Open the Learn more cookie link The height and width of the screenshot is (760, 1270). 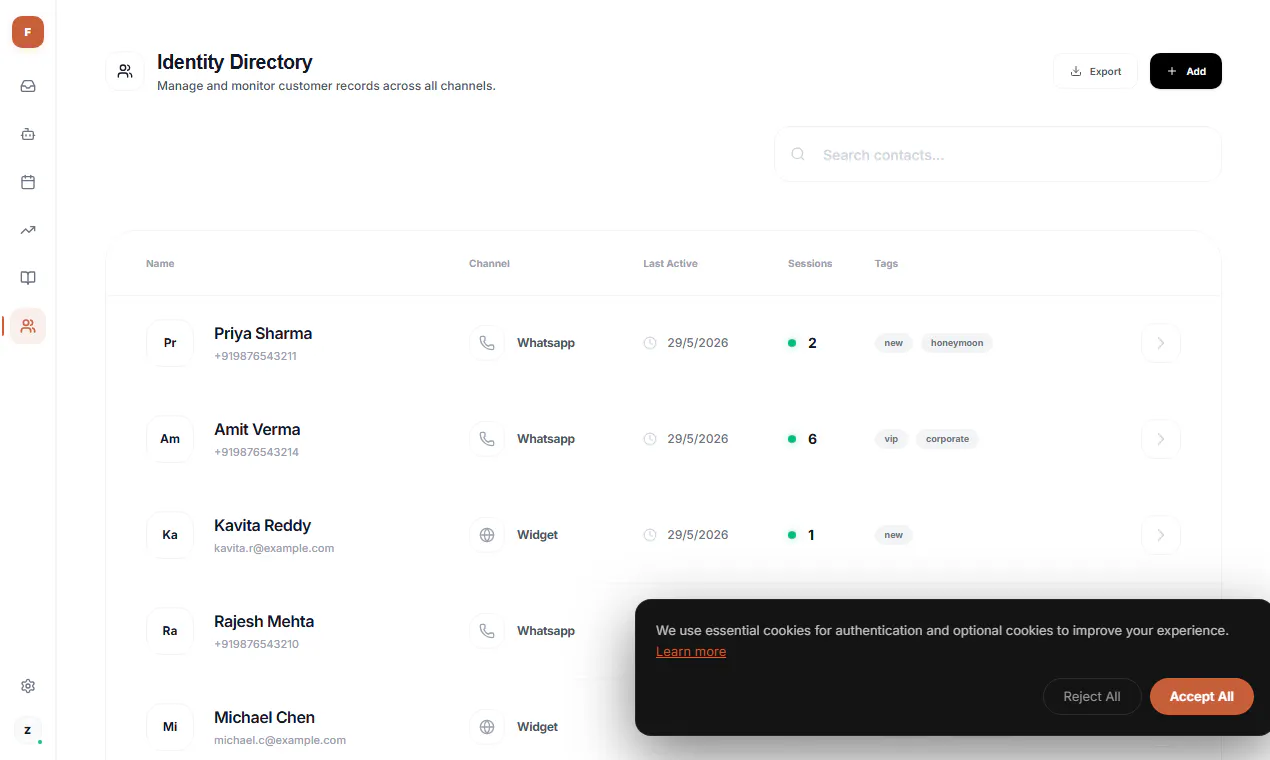click(691, 651)
